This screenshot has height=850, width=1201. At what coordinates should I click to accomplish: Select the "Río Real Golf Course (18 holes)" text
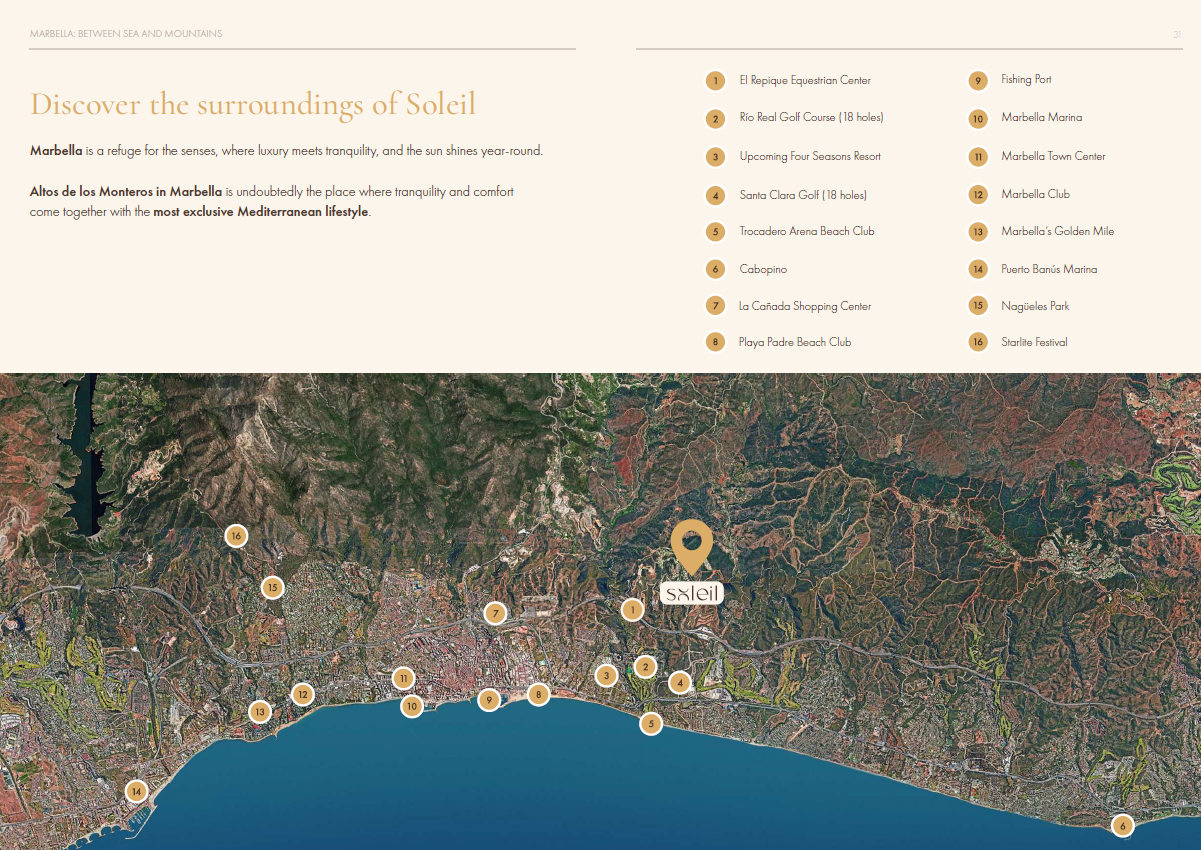pos(812,118)
